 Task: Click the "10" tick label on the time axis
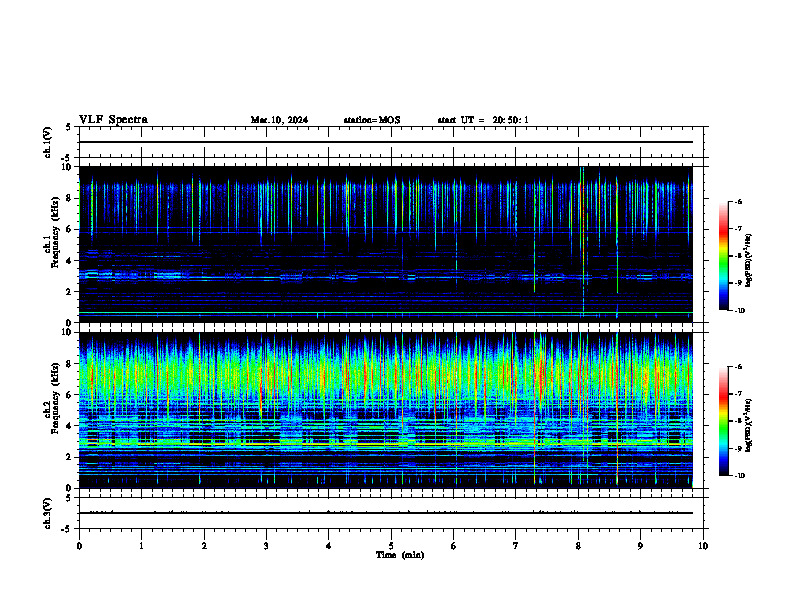[x=703, y=546]
